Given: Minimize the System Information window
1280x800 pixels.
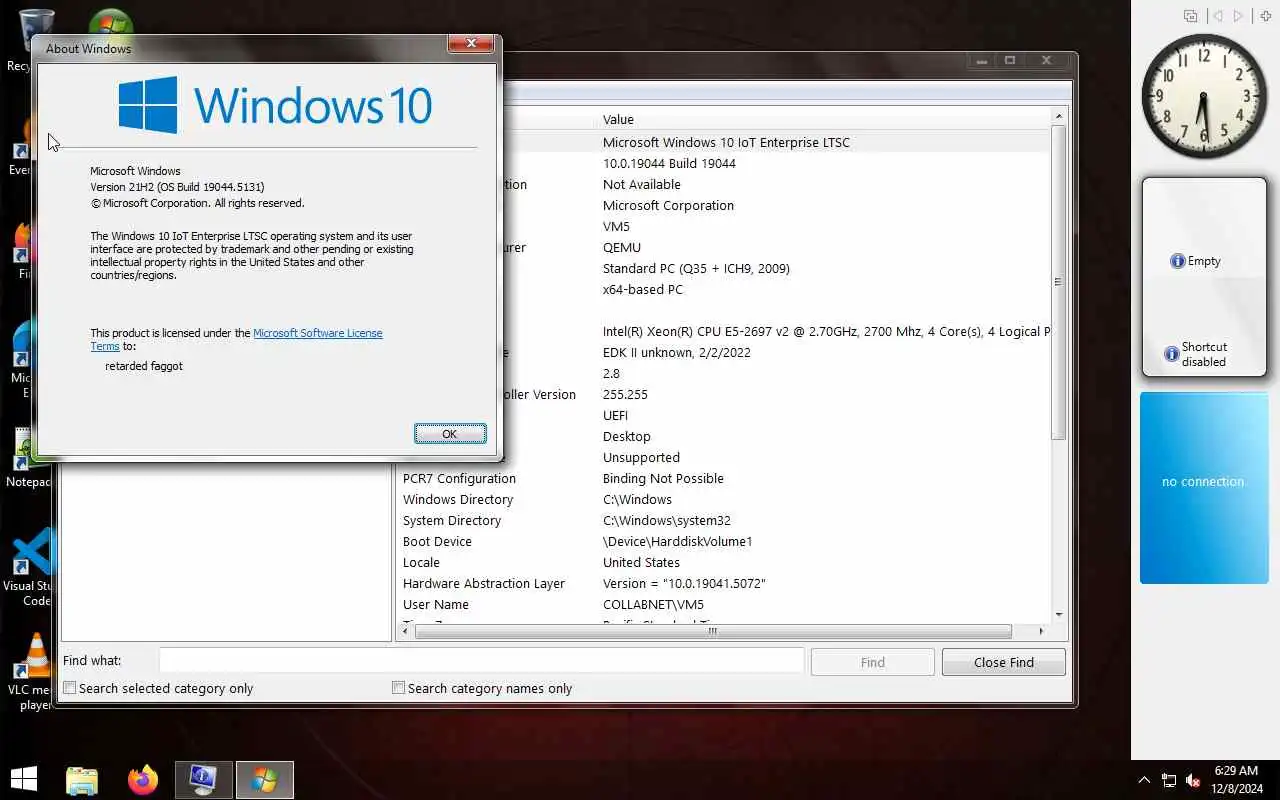Looking at the screenshot, I should pyautogui.click(x=982, y=61).
